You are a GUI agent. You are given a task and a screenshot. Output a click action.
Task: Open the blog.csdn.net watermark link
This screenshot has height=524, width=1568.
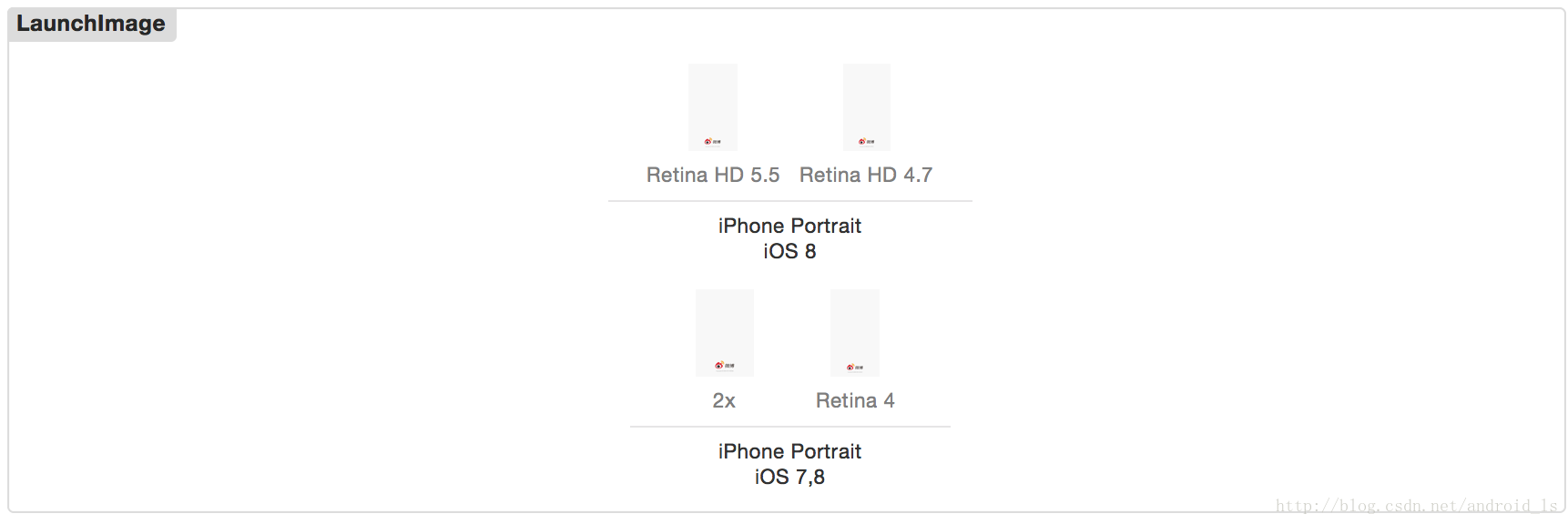point(1417,506)
